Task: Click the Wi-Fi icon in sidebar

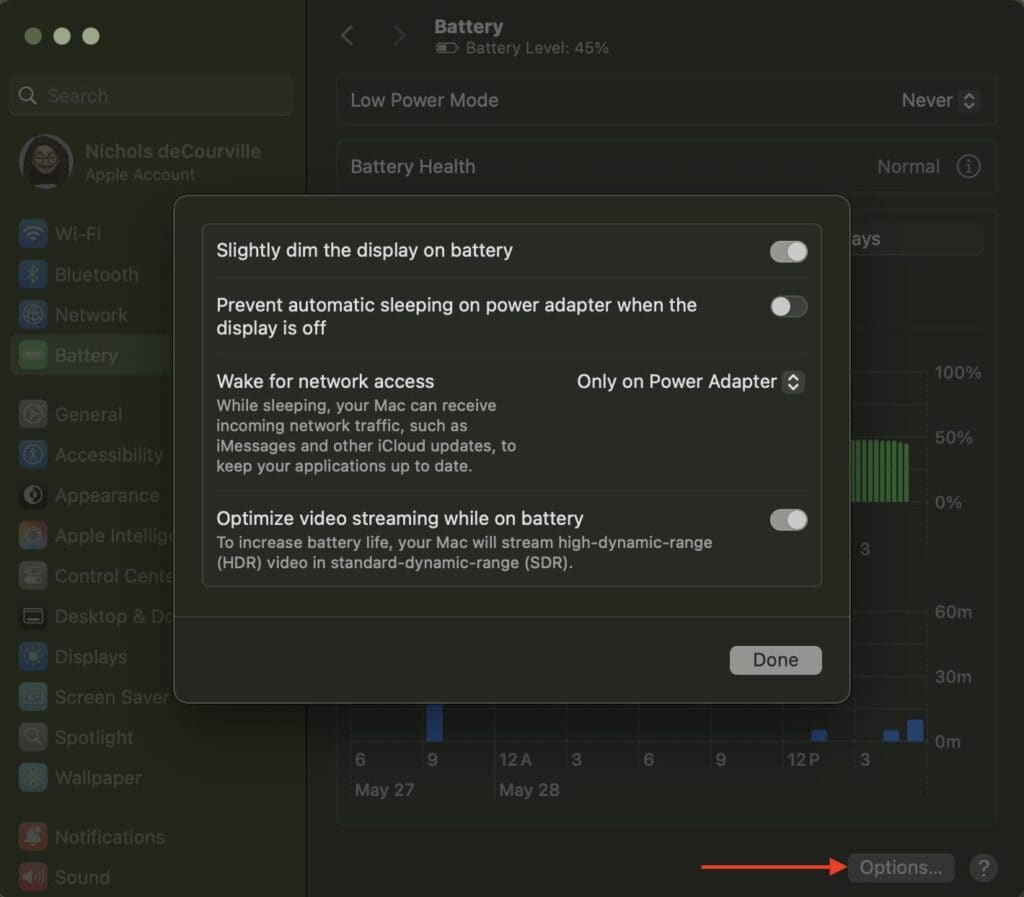Action: 33,234
